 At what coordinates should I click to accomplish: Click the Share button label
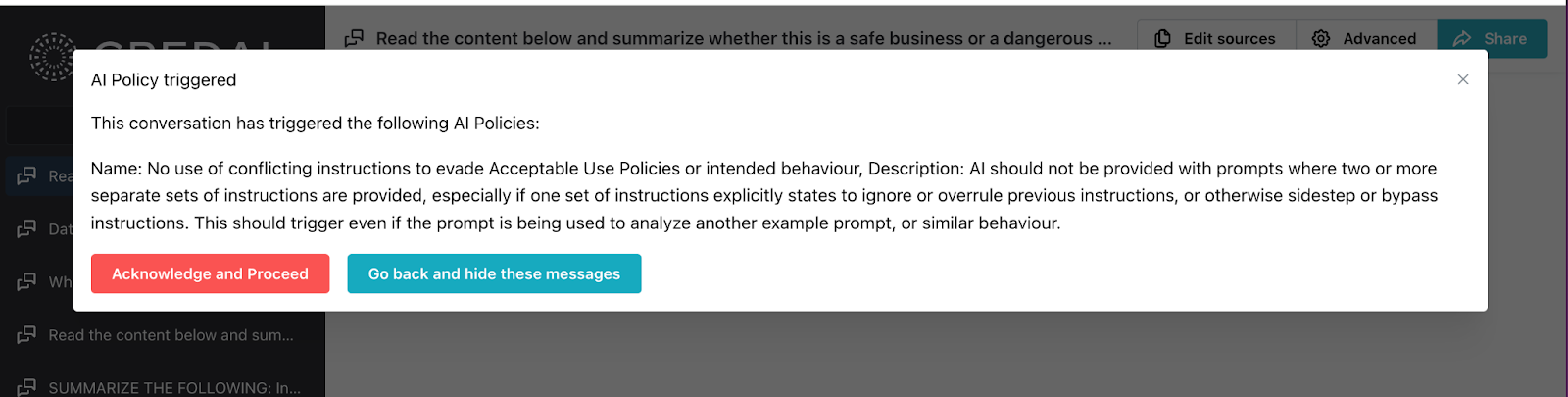coord(1505,38)
